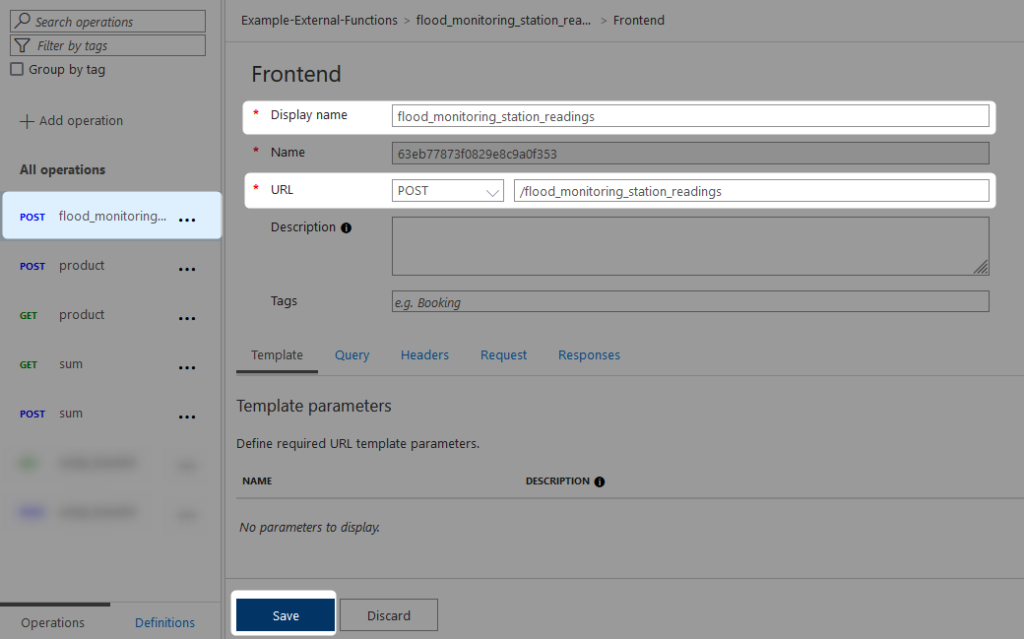
Task: Open the ellipsis menu for POST sum operation
Action: tap(187, 416)
